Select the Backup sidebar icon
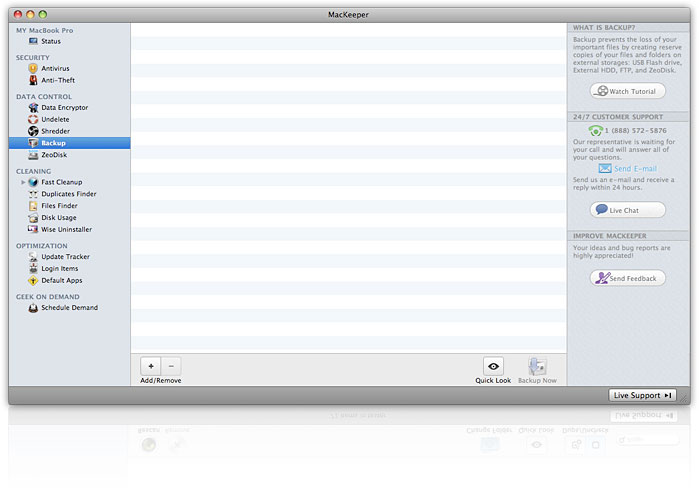The height and width of the screenshot is (496, 699). [x=33, y=143]
